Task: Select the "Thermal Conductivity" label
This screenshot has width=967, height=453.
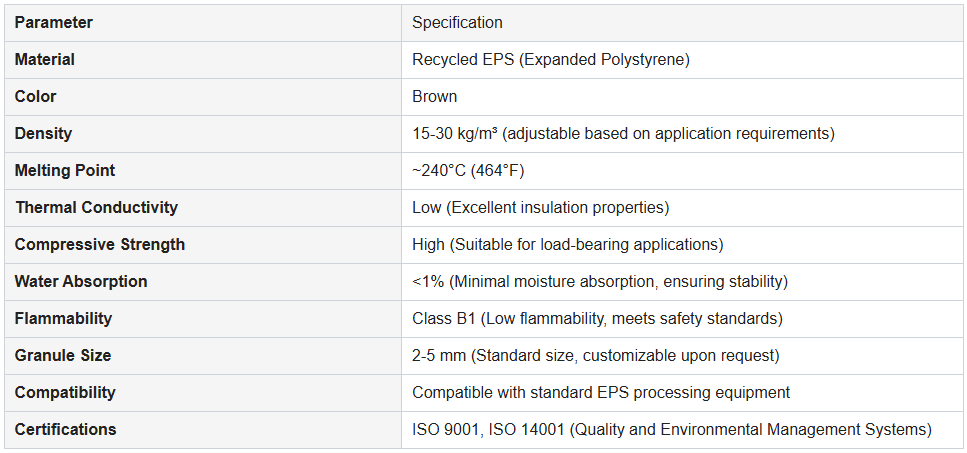Action: [96, 207]
